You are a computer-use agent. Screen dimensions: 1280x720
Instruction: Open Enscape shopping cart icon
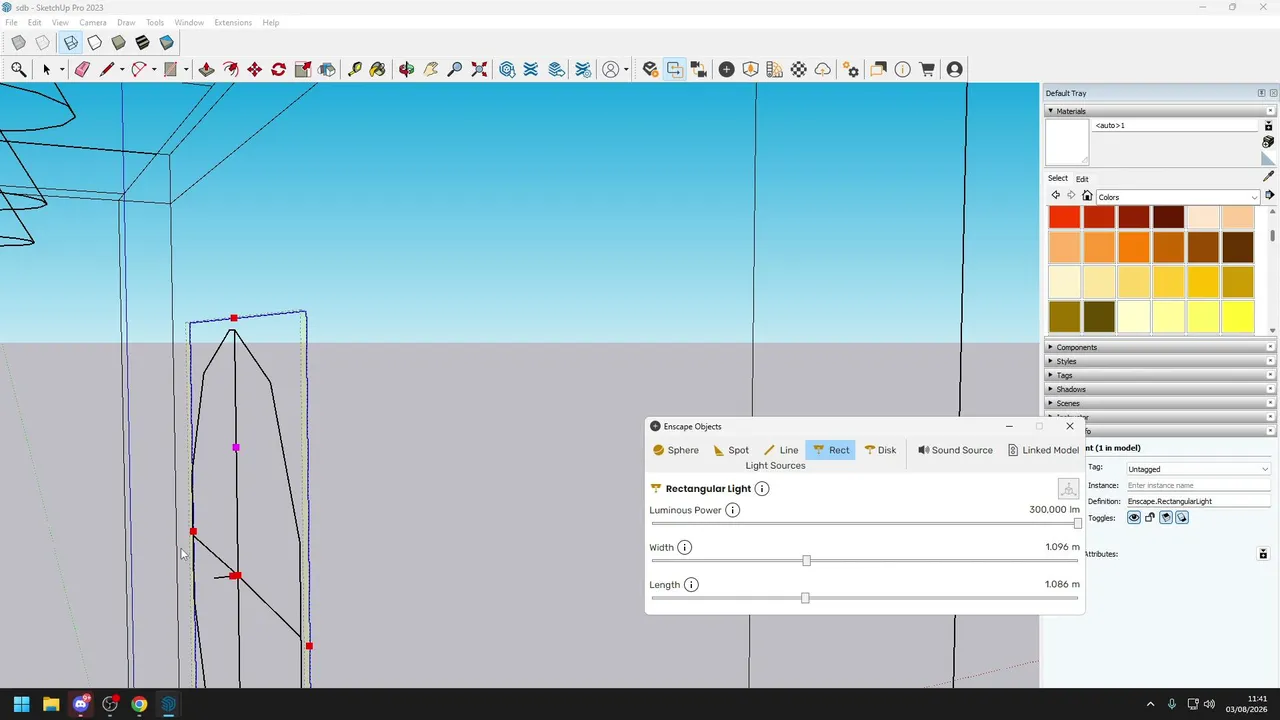pyautogui.click(x=927, y=69)
